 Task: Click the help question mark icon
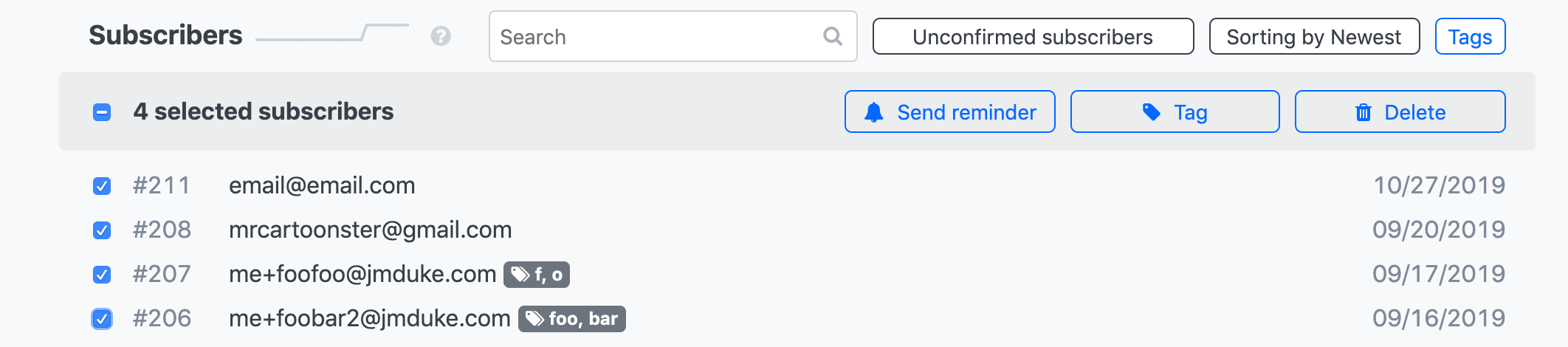[441, 36]
